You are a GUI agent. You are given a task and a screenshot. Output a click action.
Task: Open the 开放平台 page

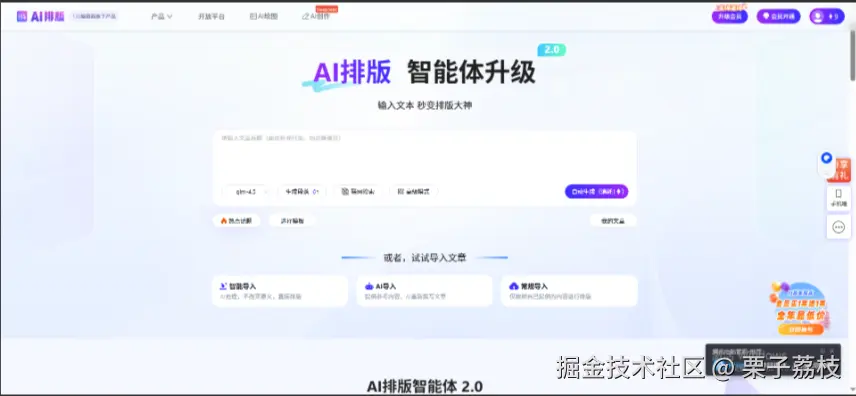pos(211,16)
